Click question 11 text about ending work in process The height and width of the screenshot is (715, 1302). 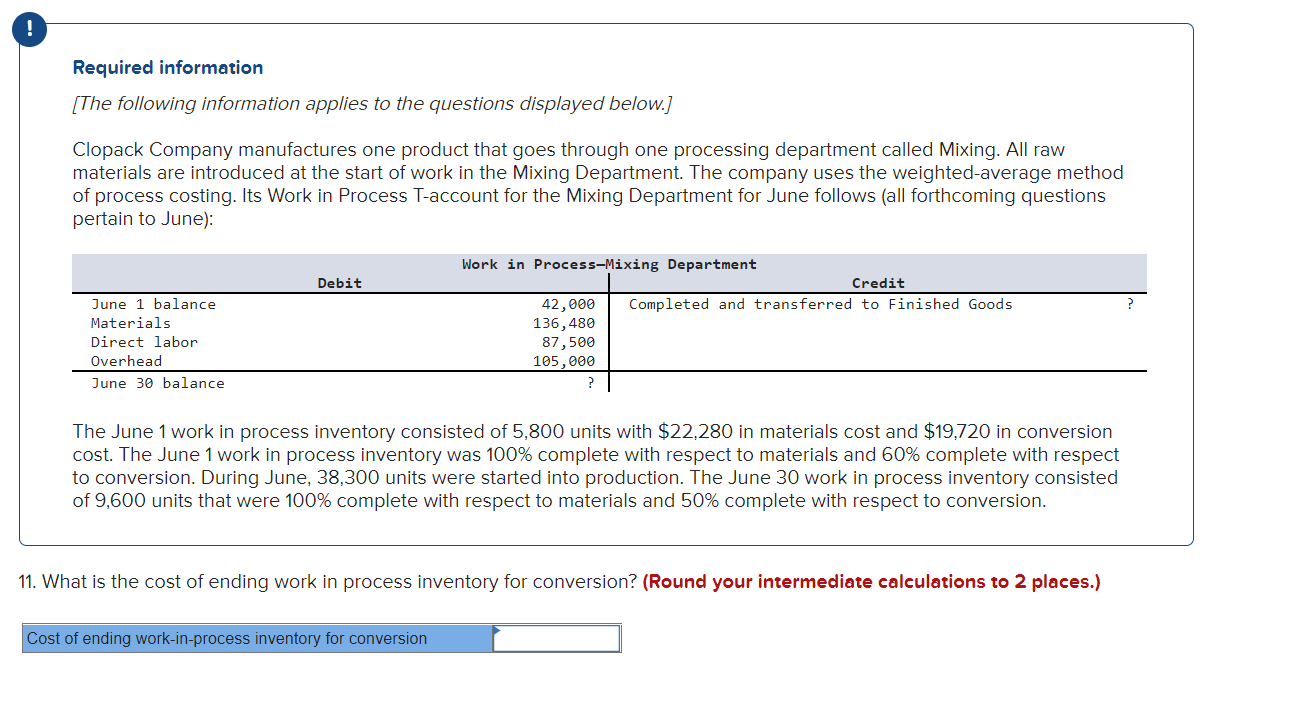click(328, 582)
